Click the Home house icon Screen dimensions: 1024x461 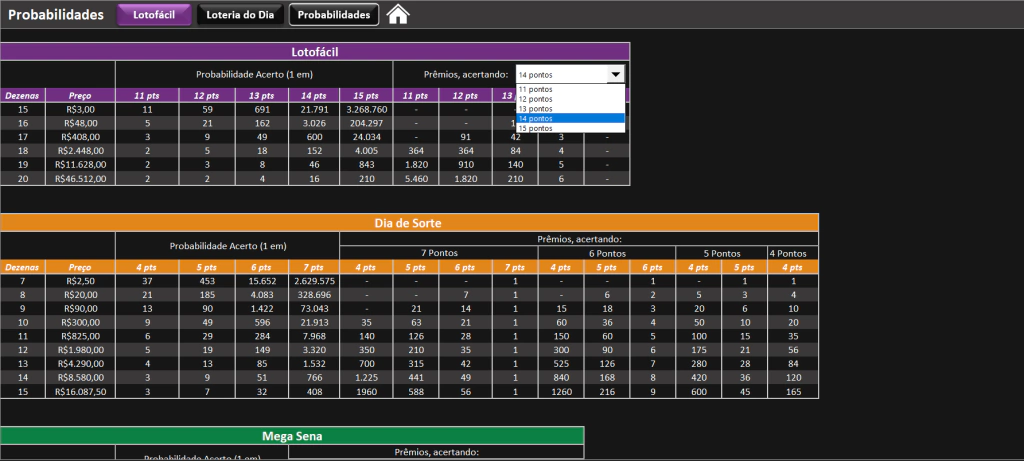click(398, 14)
